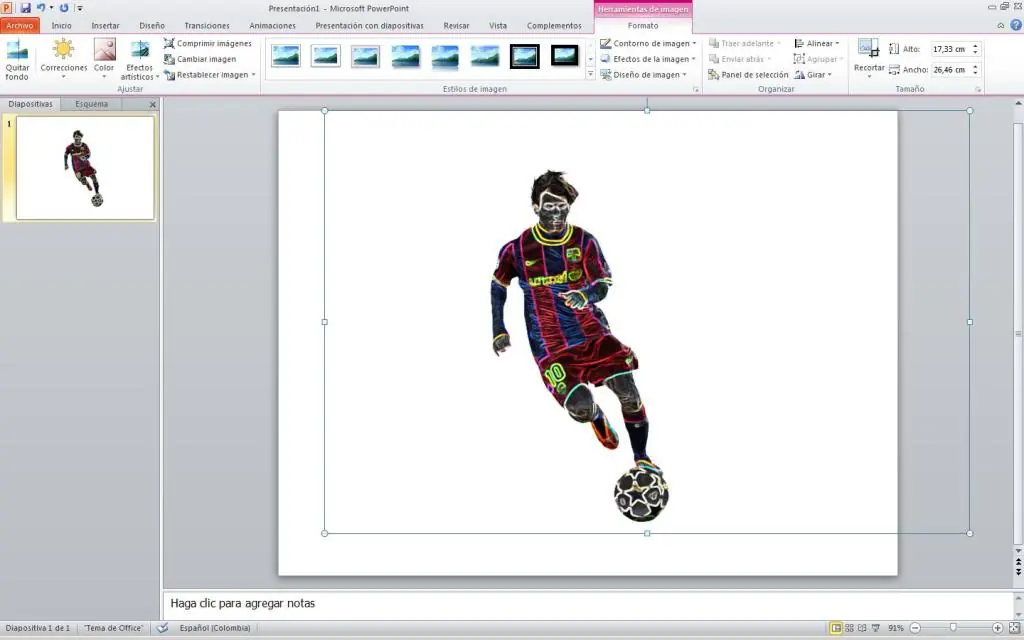The height and width of the screenshot is (640, 1024).
Task: Click the 91% zoom level
Action: tap(895, 628)
